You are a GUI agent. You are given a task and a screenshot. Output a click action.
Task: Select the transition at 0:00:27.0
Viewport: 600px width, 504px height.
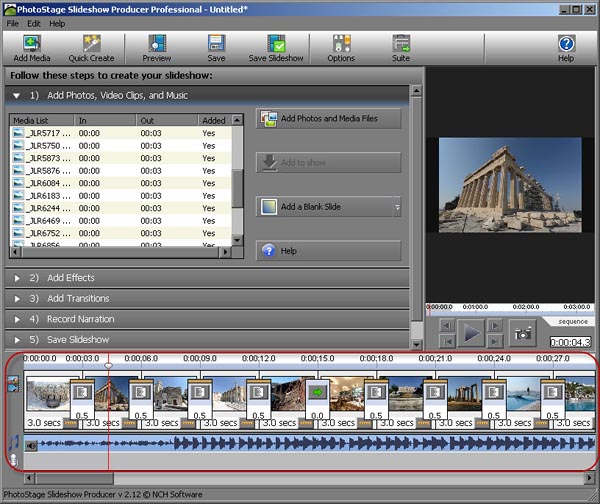click(553, 400)
